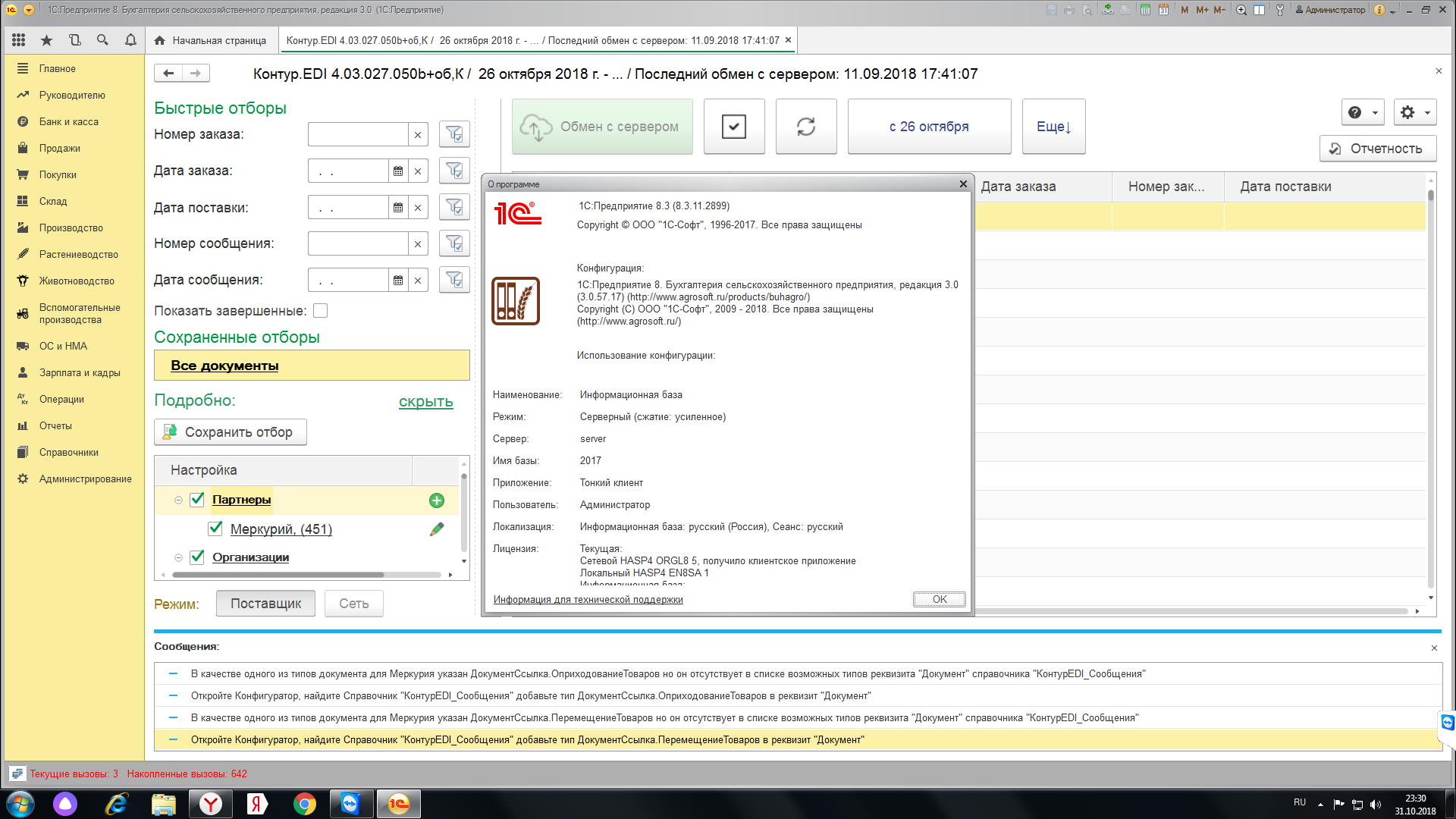1456x819 pixels.
Task: Open the search magnifier in the top panel
Action: 102,40
